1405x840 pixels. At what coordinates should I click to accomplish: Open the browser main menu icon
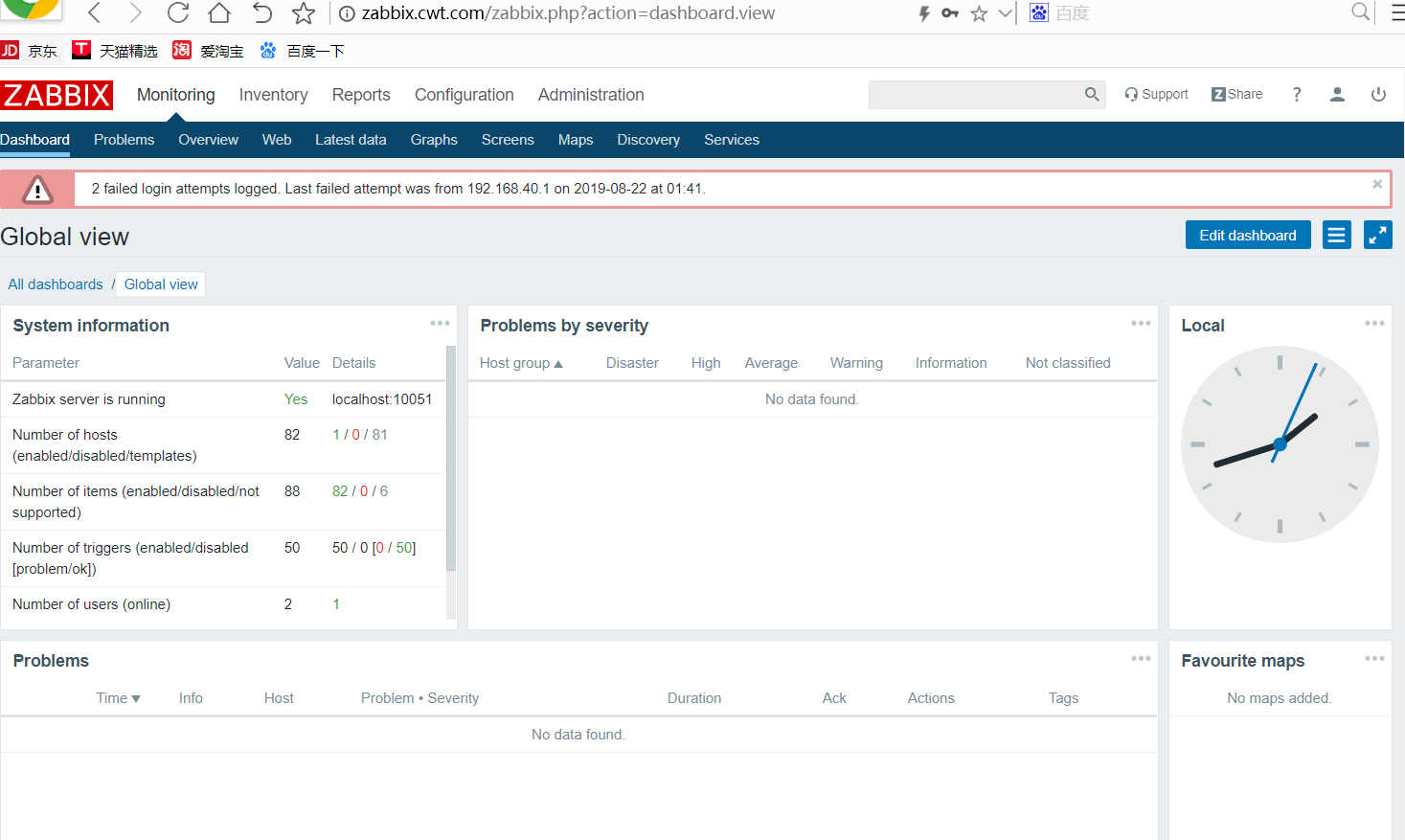pyautogui.click(x=1397, y=12)
